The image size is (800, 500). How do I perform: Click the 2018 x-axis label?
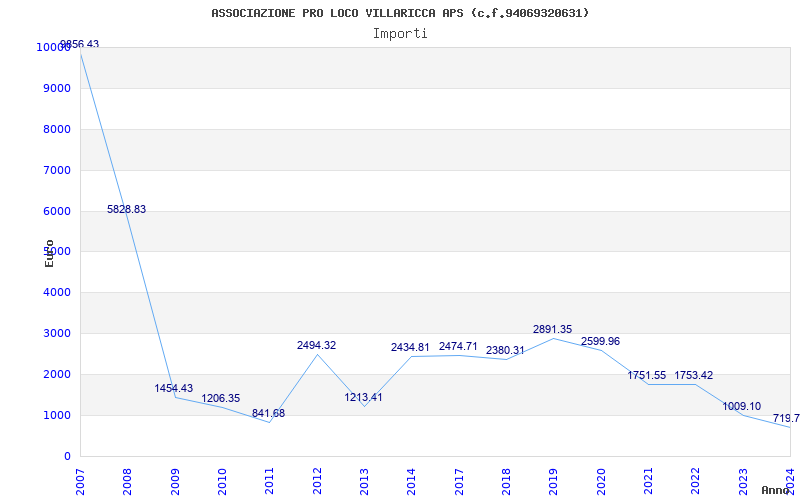pos(506,482)
